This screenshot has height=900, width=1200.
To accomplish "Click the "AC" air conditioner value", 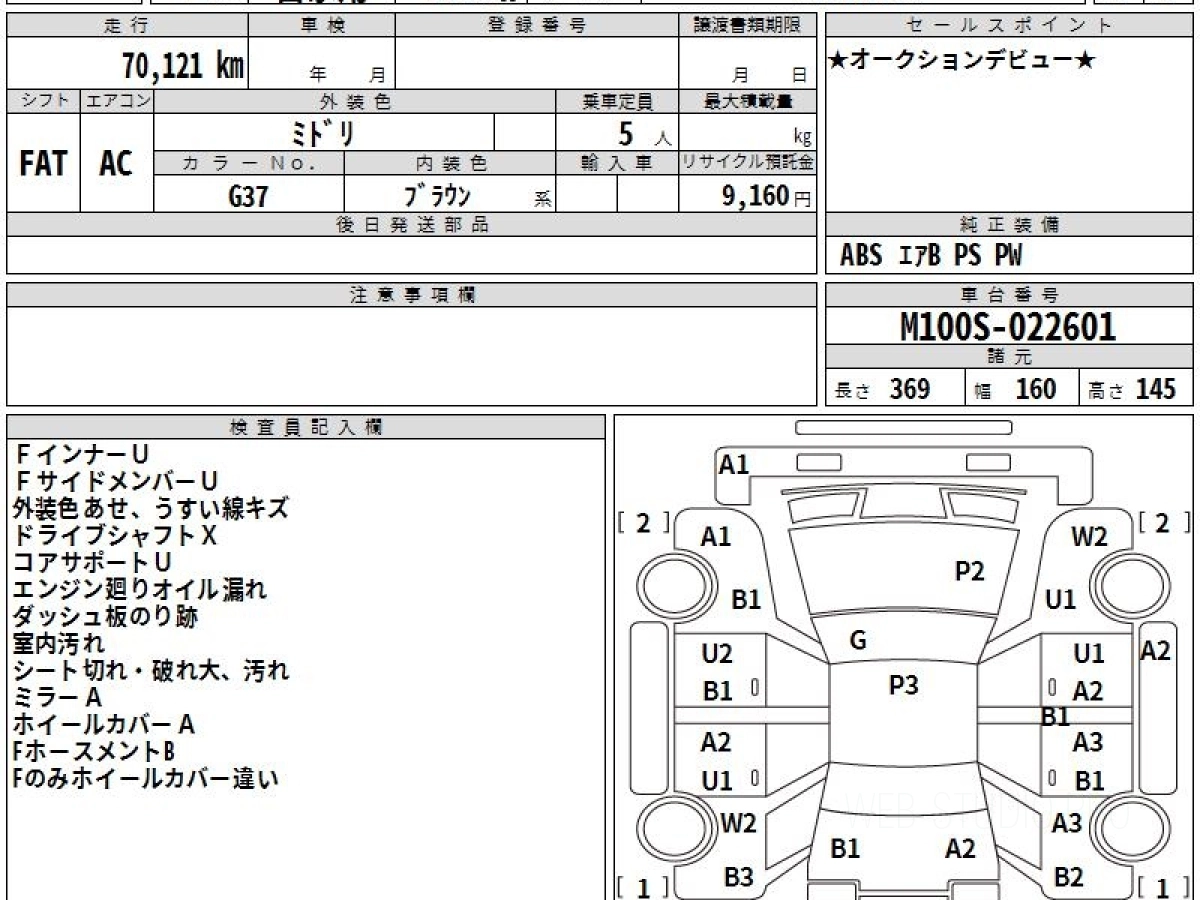I will pyautogui.click(x=116, y=164).
